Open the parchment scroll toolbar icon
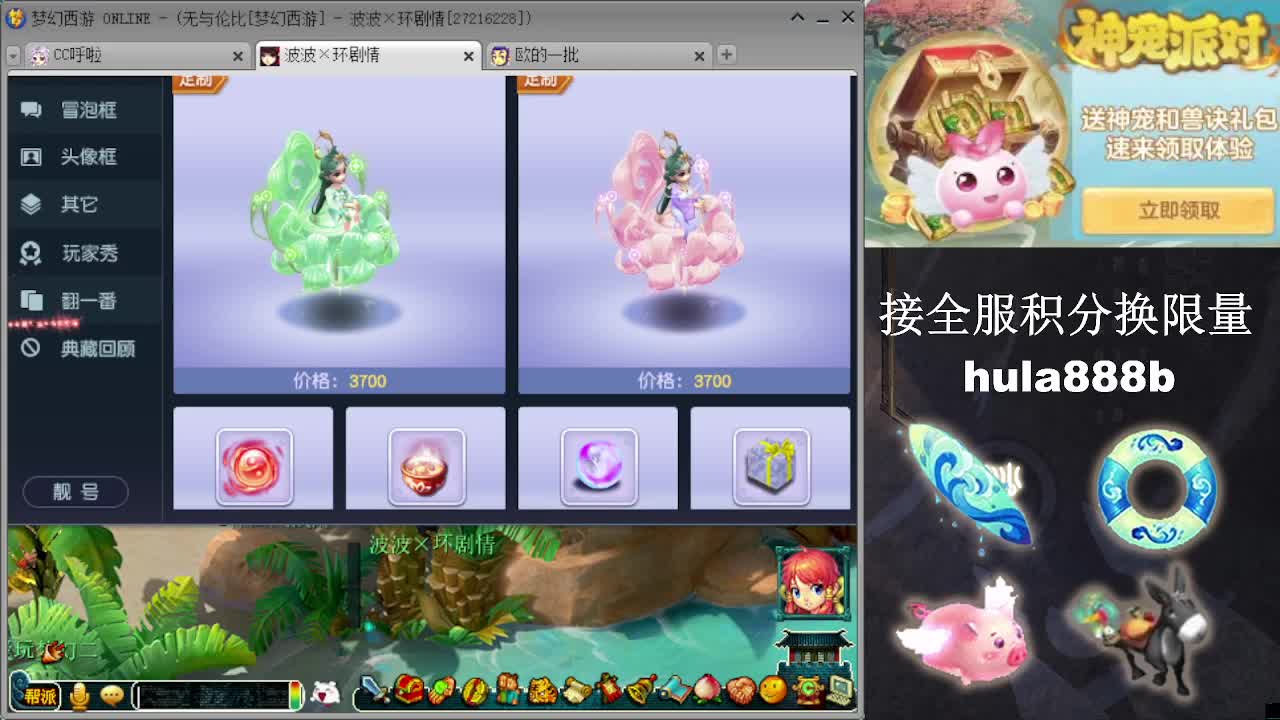Viewport: 1280px width, 720px height. pos(577,690)
